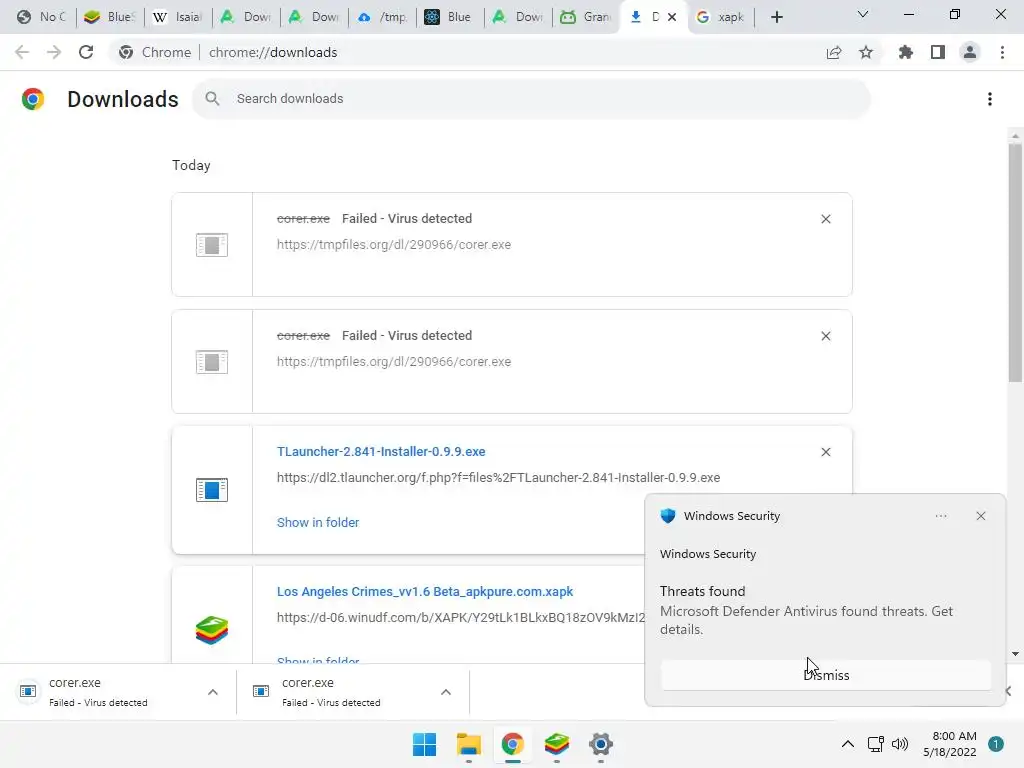1024x768 pixels.
Task: Show hidden system tray icons
Action: tap(848, 744)
